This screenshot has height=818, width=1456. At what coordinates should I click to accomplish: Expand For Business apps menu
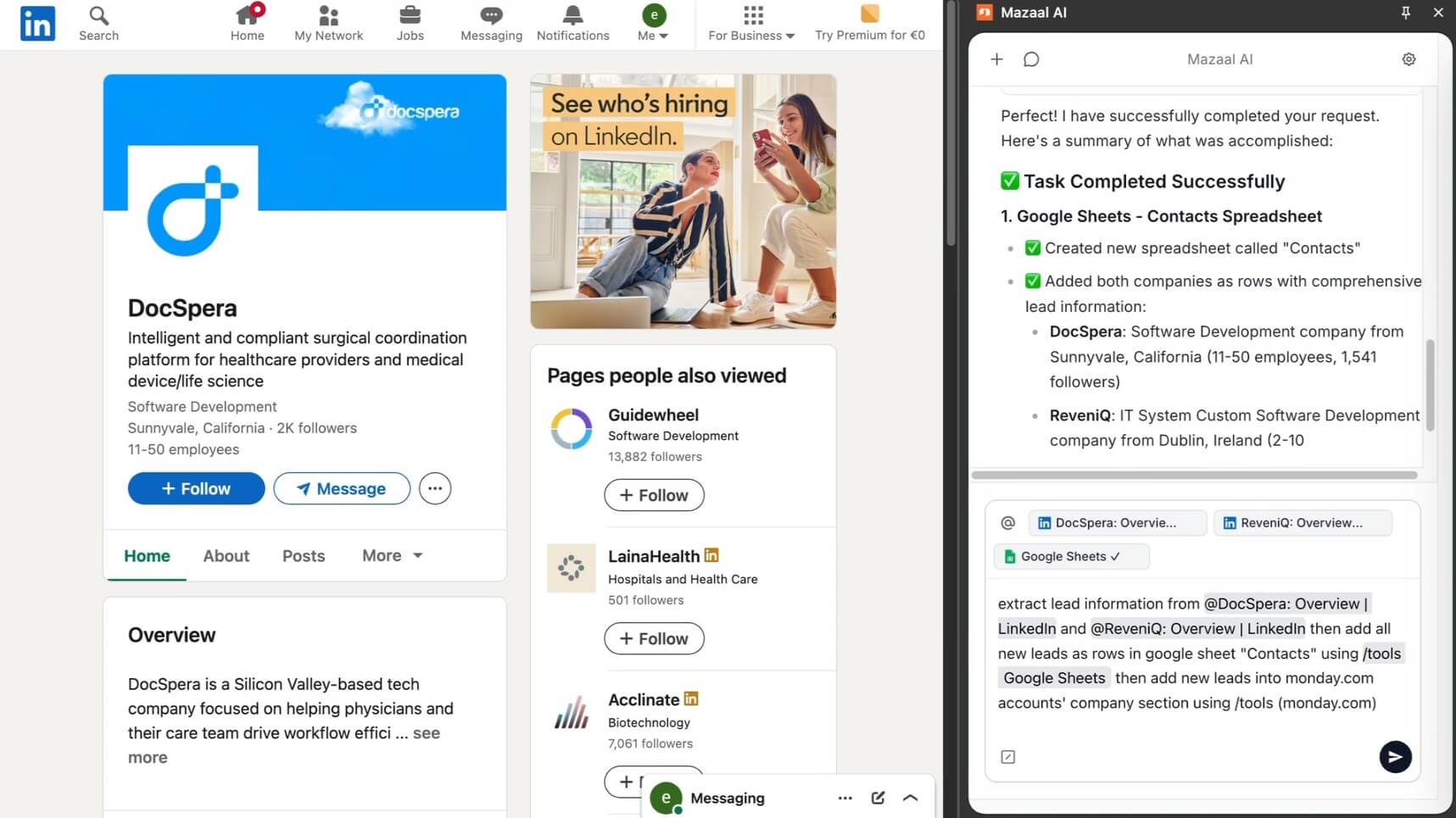point(751,24)
